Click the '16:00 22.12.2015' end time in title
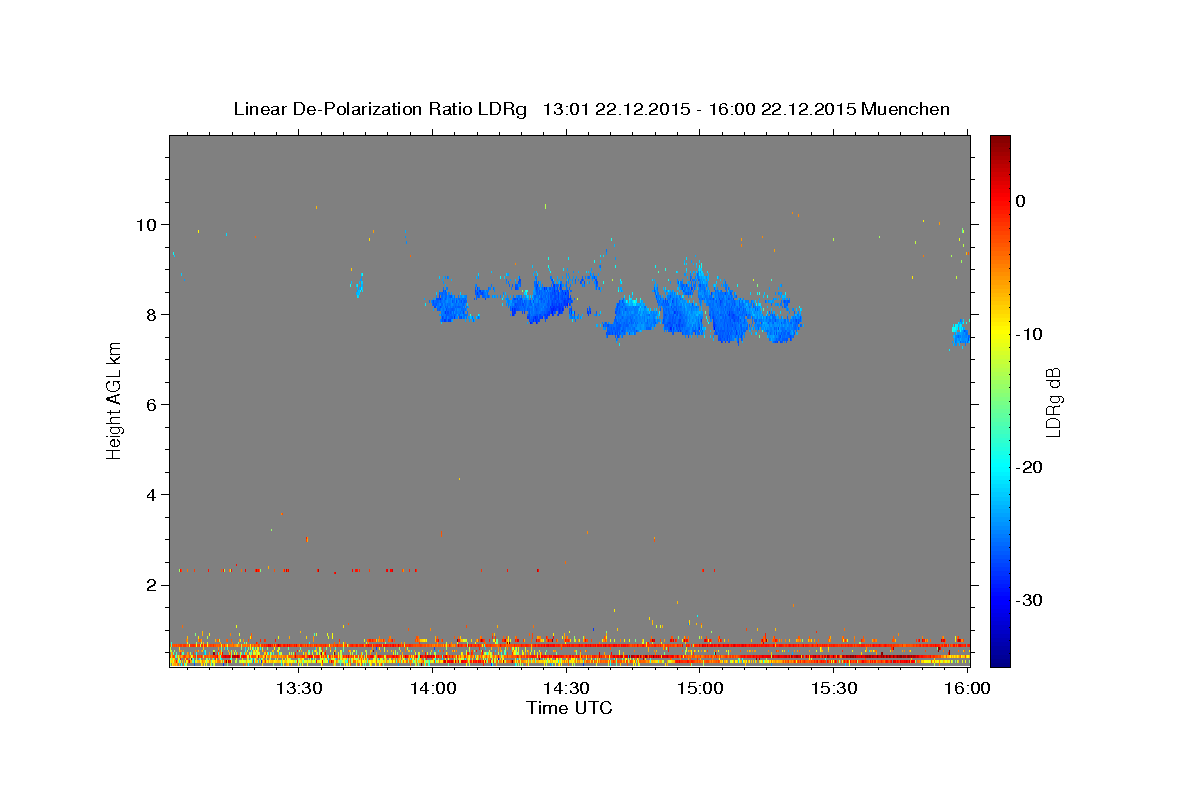Screen dimensions: 1200x800 coord(781,109)
